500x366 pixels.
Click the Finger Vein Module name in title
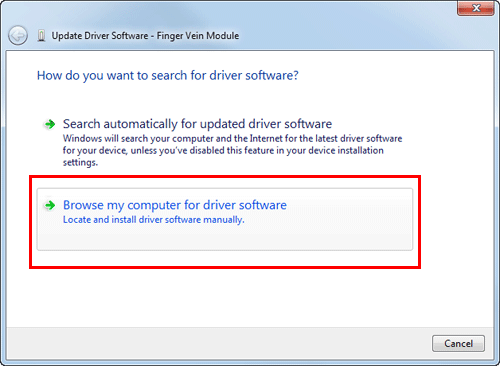[x=198, y=36]
